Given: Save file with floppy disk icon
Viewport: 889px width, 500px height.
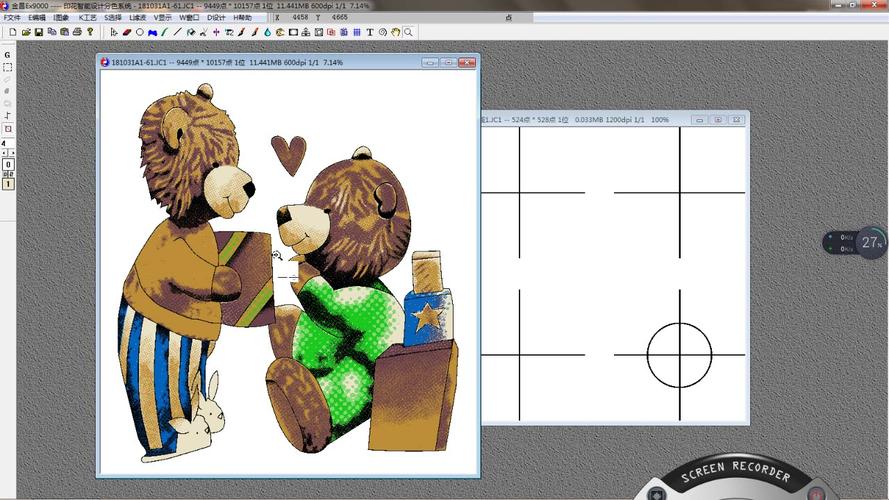Looking at the screenshot, I should 39,32.
